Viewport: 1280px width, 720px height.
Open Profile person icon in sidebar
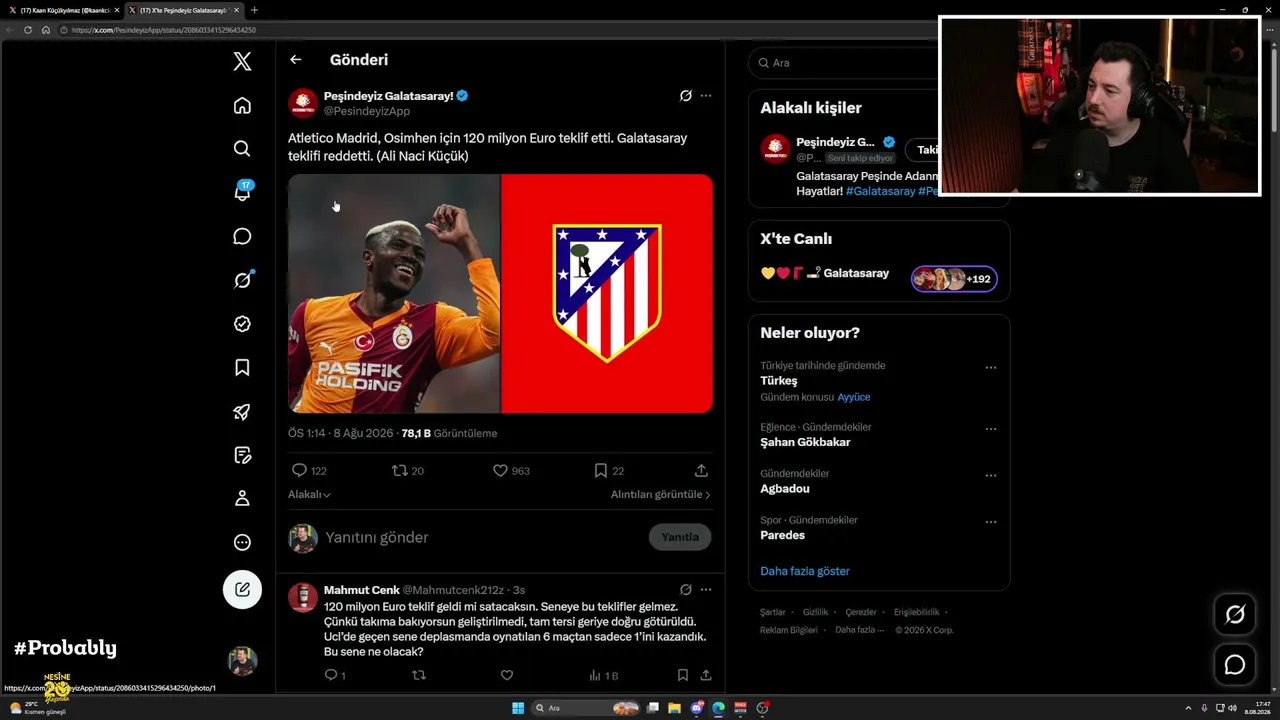point(242,498)
